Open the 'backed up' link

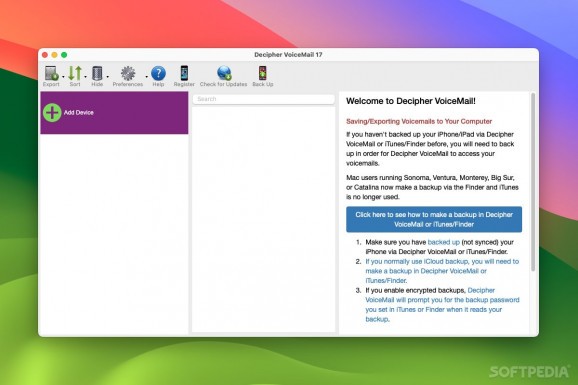443,242
